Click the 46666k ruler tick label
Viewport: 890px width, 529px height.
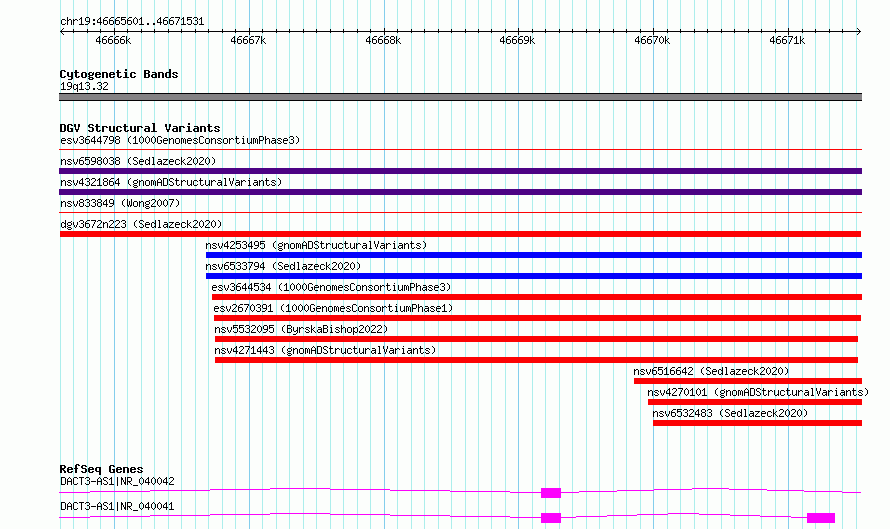113,40
